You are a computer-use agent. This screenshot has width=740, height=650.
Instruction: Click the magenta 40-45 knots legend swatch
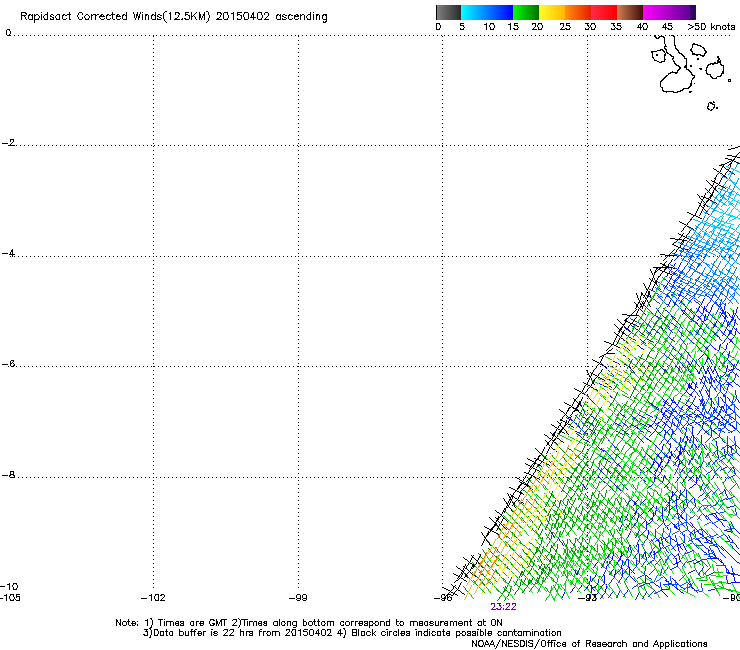click(x=656, y=12)
